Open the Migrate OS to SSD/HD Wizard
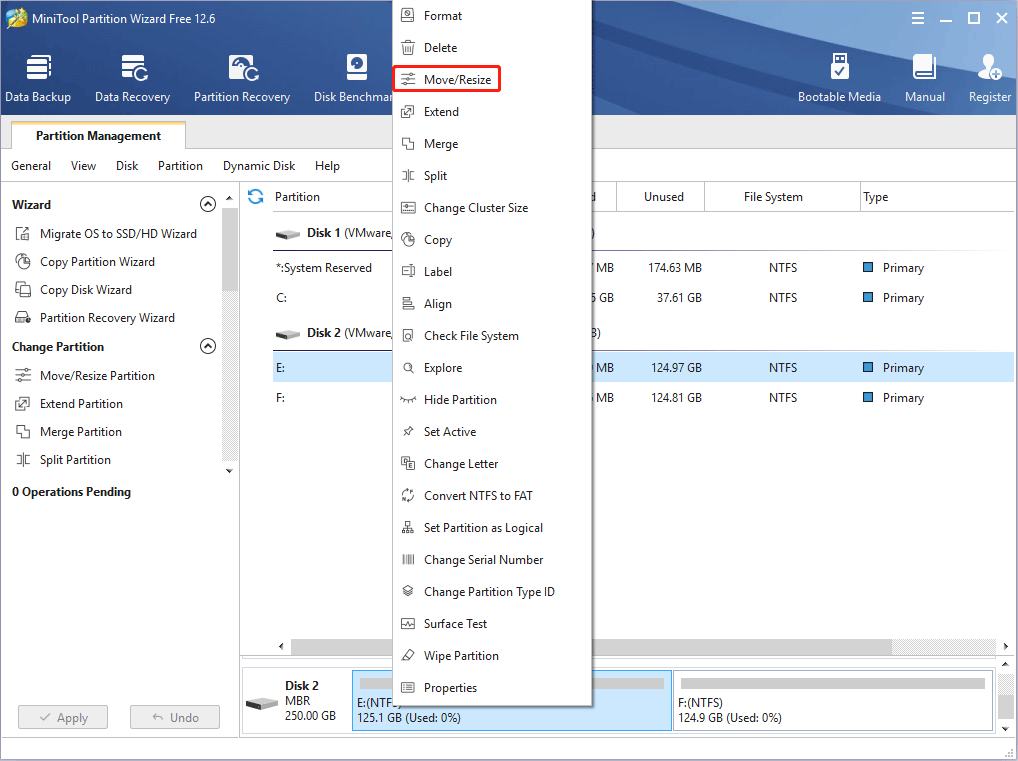Viewport: 1018px width, 761px height. click(106, 234)
